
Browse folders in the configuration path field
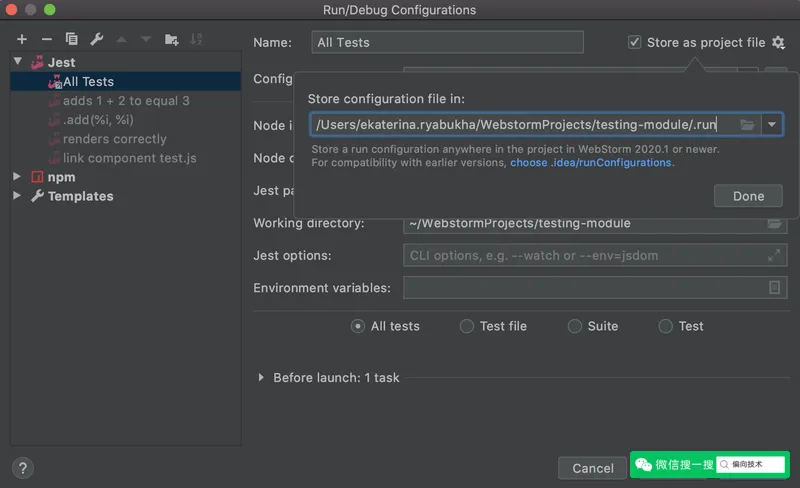(747, 125)
